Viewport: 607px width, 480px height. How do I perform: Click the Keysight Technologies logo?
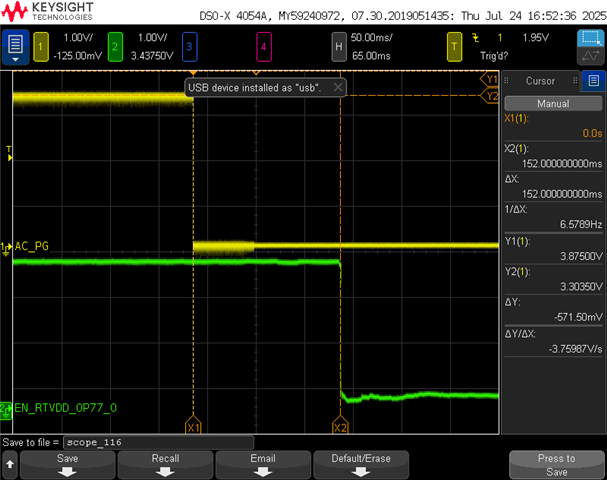47,11
